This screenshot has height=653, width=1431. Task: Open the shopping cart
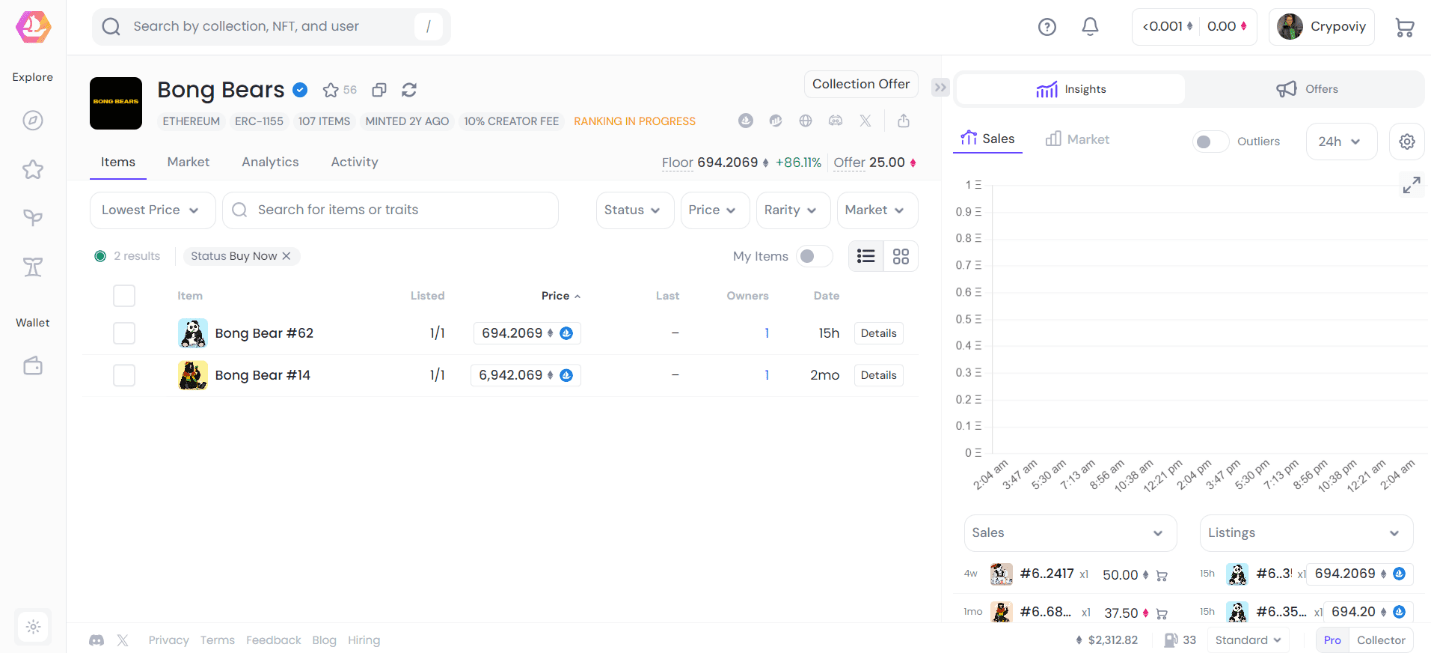[x=1405, y=27]
